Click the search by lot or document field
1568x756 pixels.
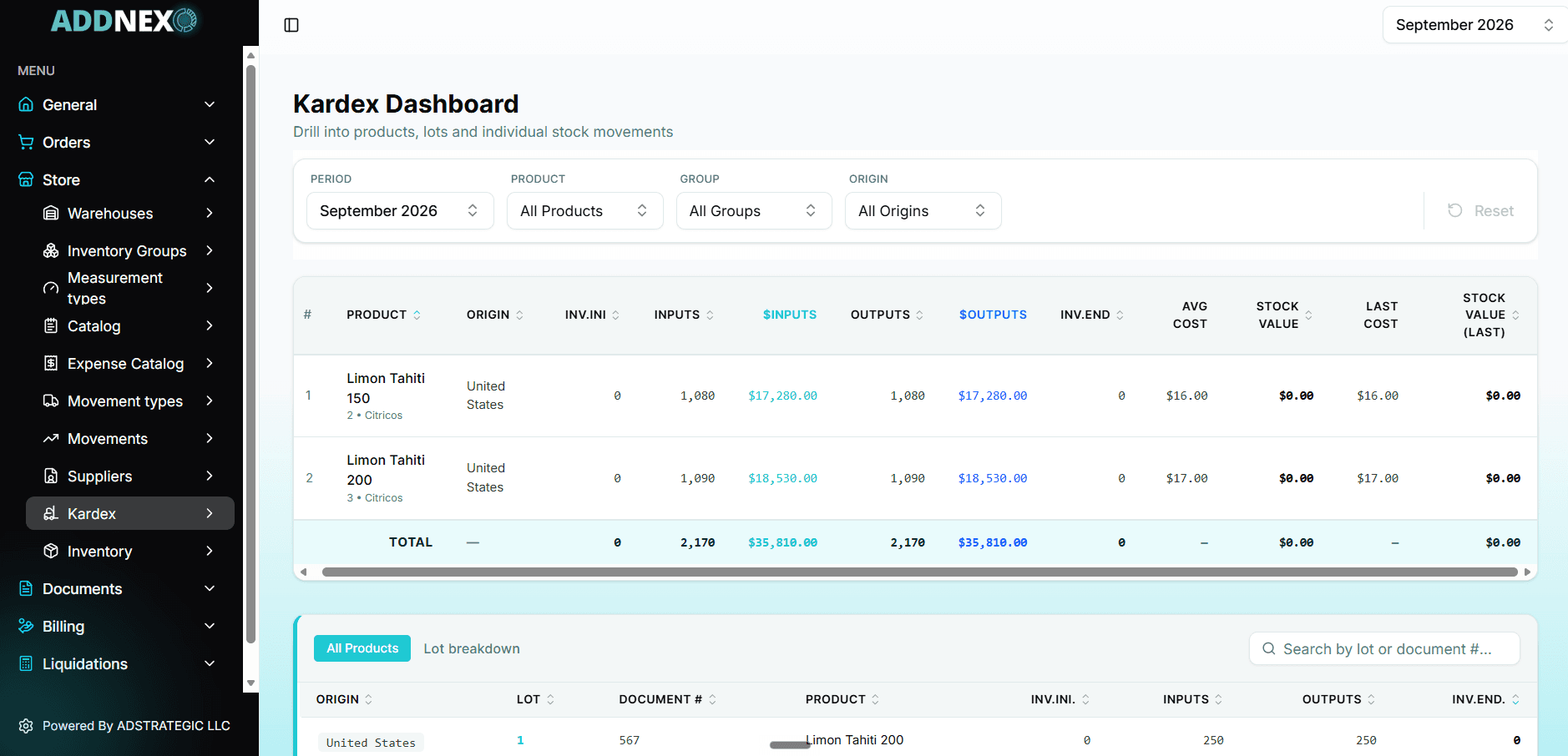click(1384, 648)
